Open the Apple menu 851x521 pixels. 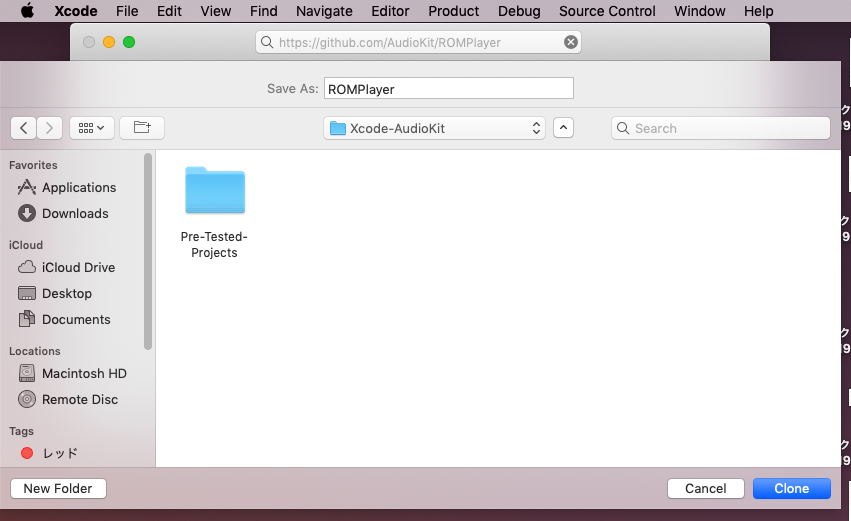27,10
